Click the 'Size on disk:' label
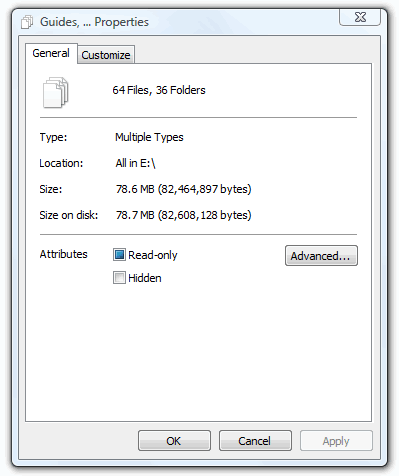 pyautogui.click(x=69, y=215)
